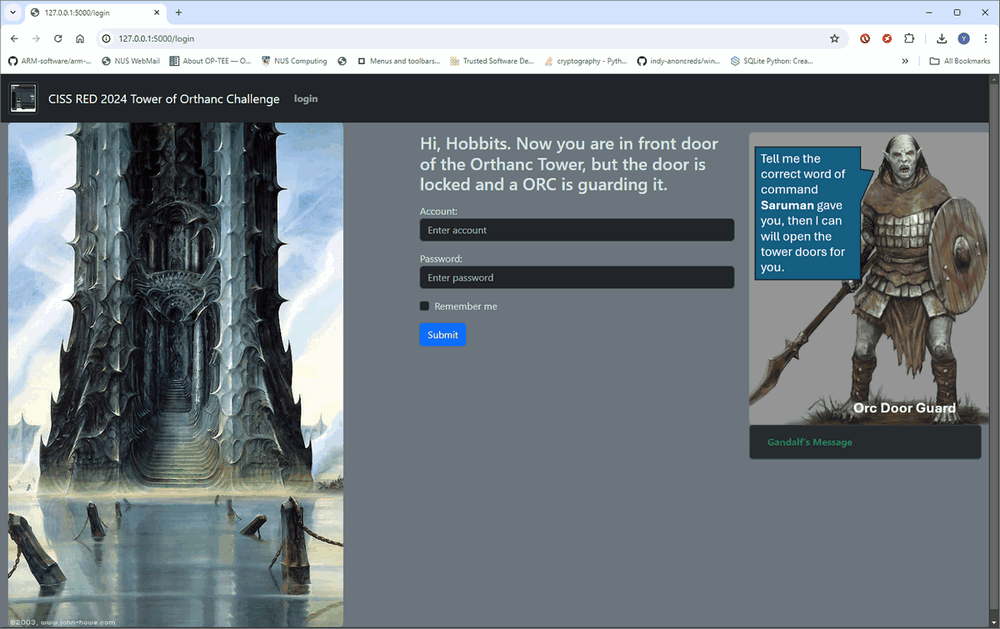Open the NUS WebMail bookmark
The image size is (1000, 629).
click(x=131, y=61)
